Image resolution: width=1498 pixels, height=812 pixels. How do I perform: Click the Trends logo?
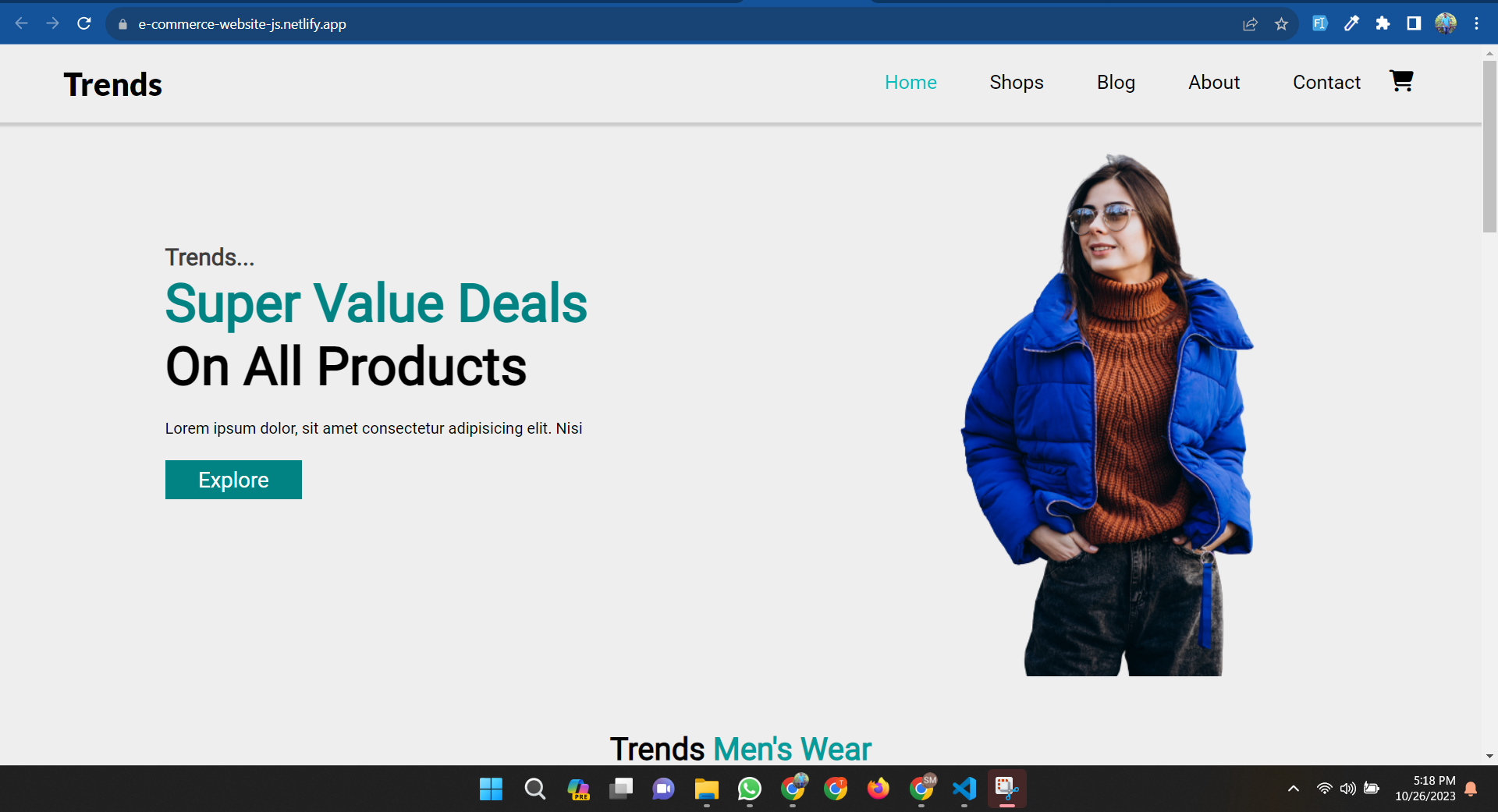click(113, 84)
